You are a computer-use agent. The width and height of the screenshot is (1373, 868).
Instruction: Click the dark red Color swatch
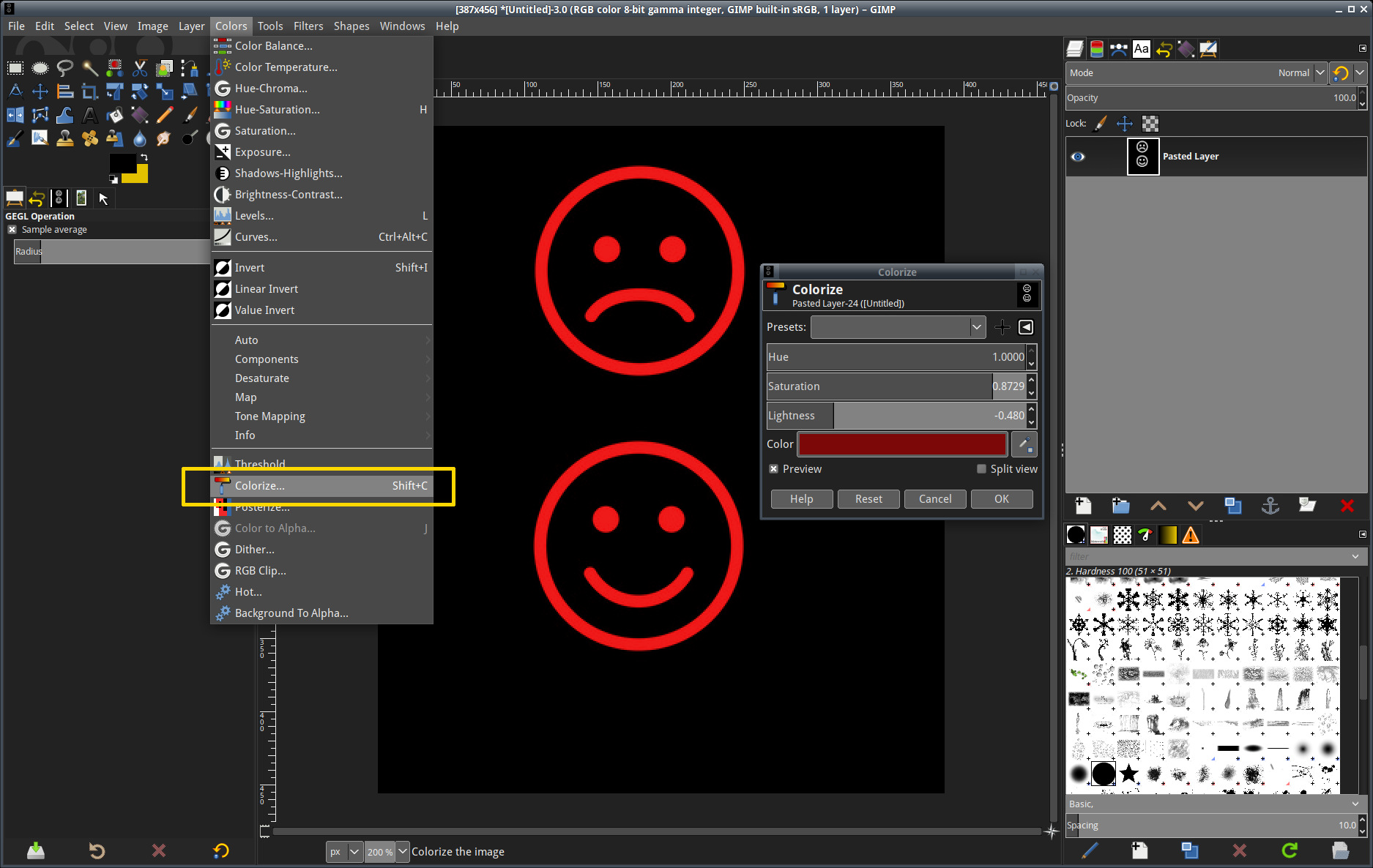[902, 444]
